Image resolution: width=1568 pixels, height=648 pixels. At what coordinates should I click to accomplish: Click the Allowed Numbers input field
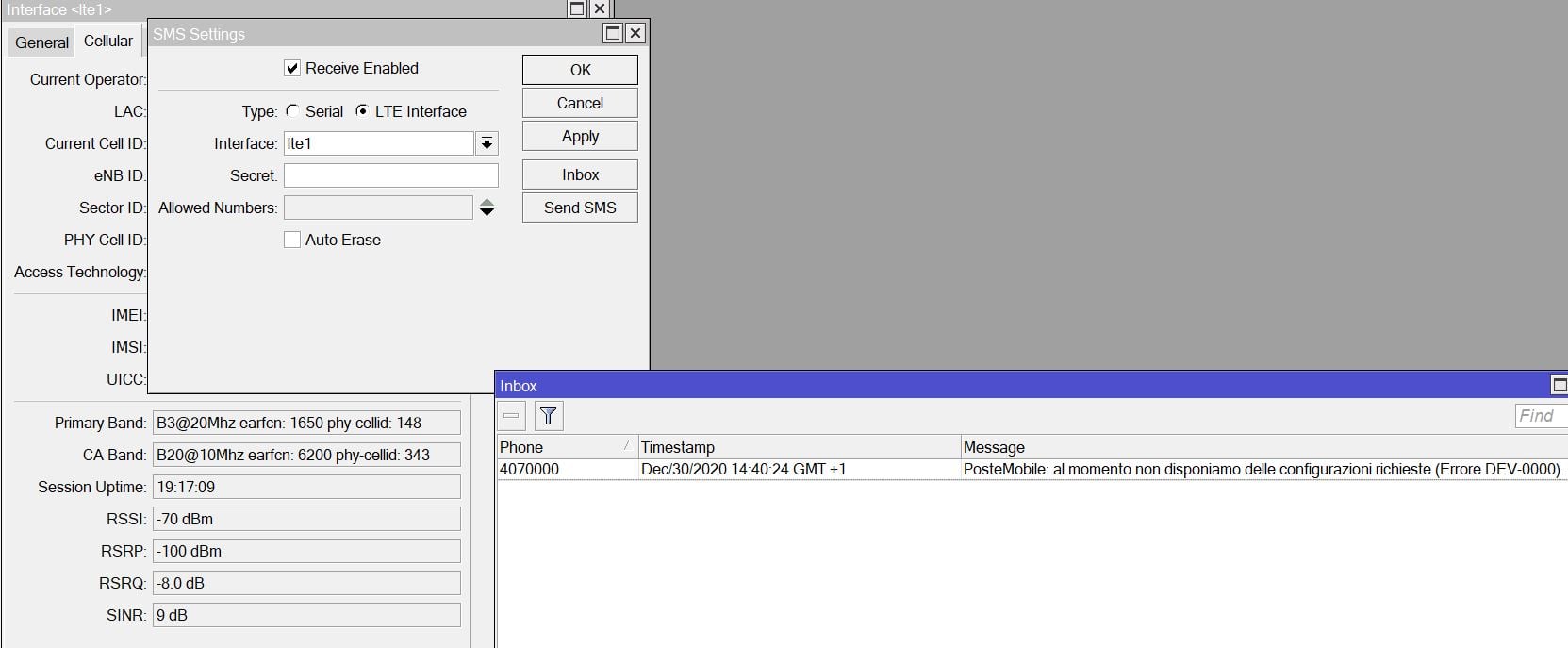pos(378,208)
